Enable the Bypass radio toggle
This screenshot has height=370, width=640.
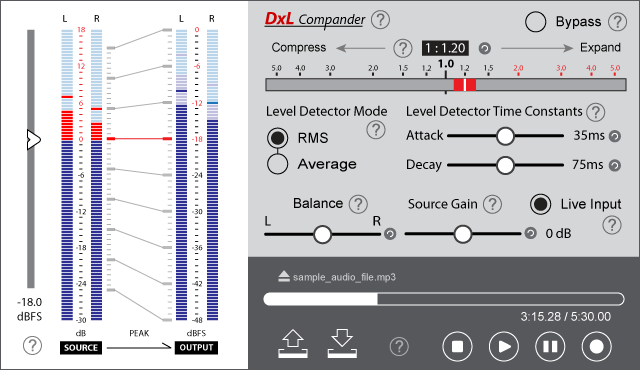[x=536, y=22]
